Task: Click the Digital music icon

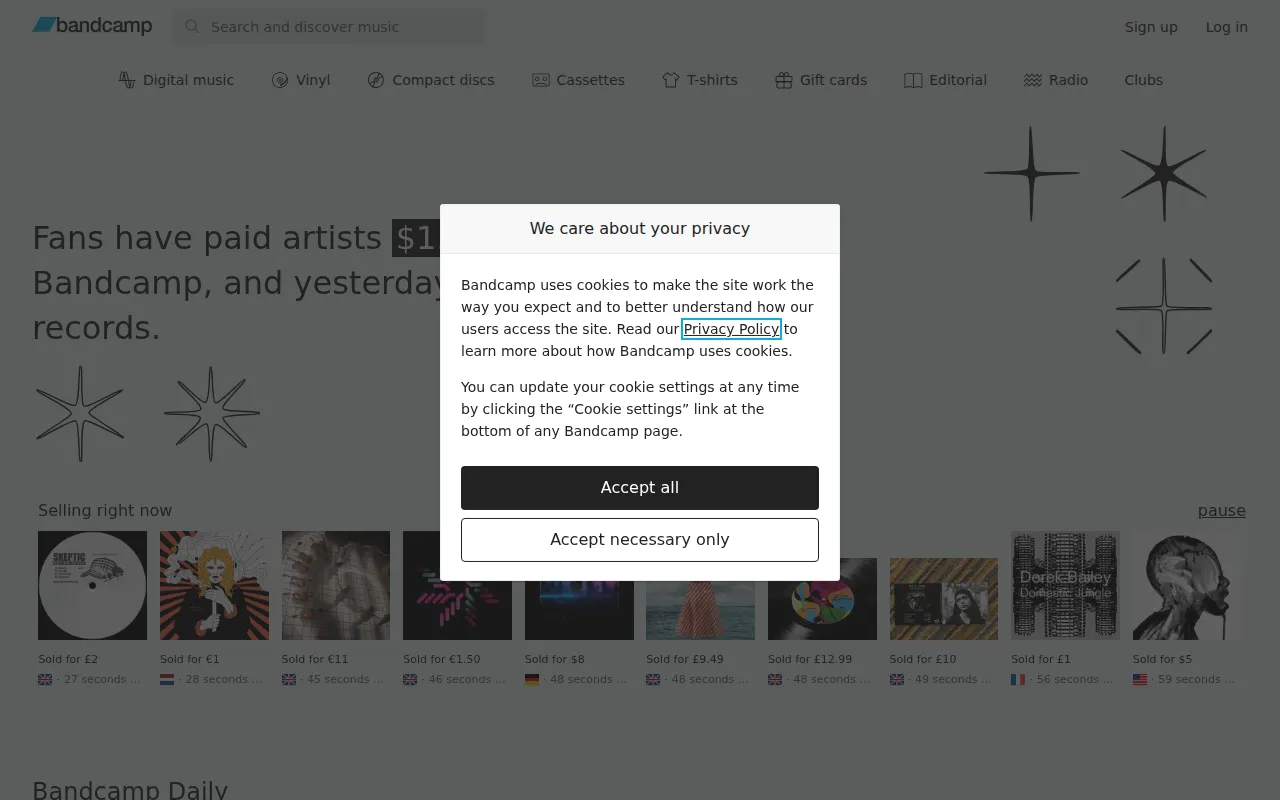Action: pos(127,80)
